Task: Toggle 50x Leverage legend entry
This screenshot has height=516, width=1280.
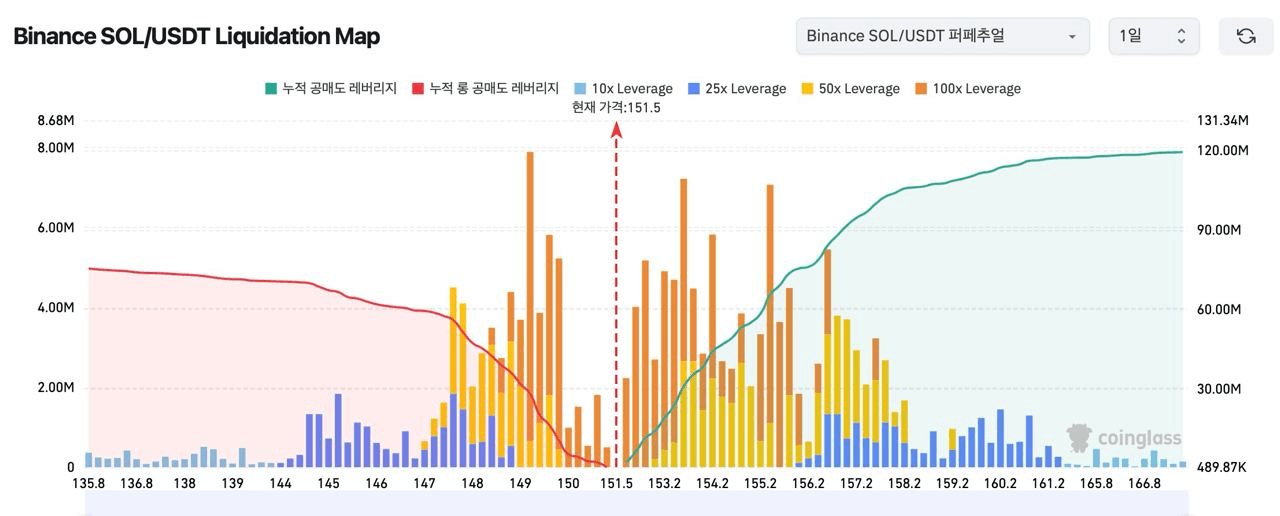Action: point(849,89)
